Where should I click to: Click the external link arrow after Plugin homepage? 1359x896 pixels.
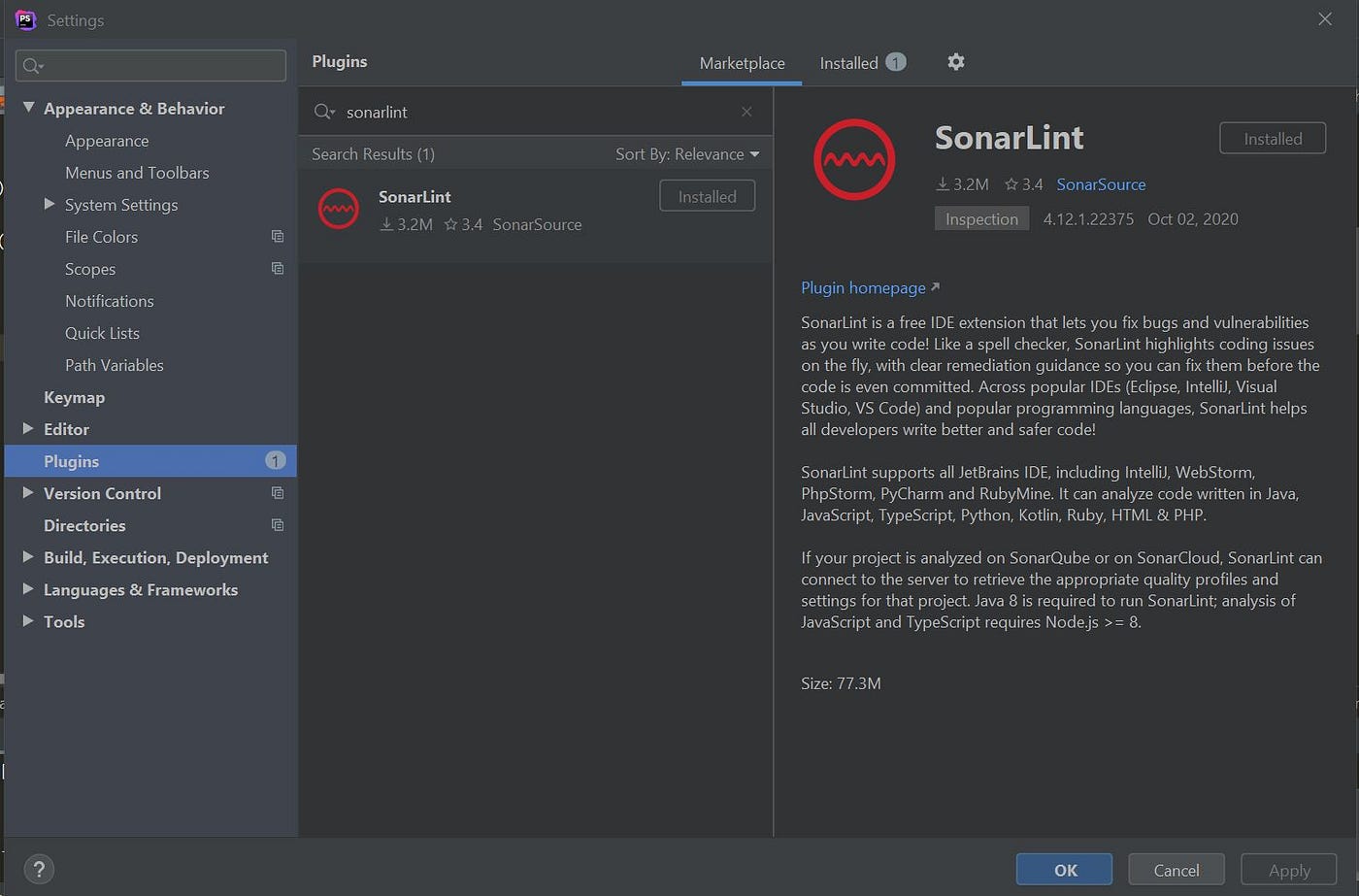[x=935, y=287]
